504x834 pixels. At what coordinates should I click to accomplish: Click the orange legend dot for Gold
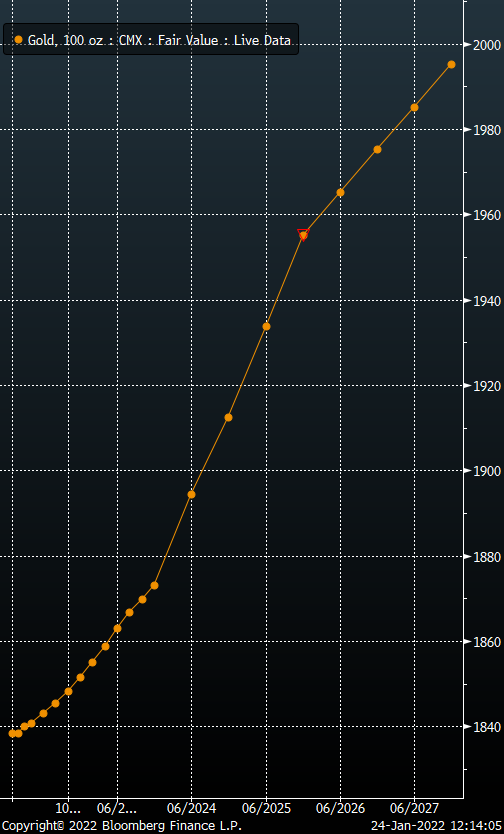[x=19, y=39]
